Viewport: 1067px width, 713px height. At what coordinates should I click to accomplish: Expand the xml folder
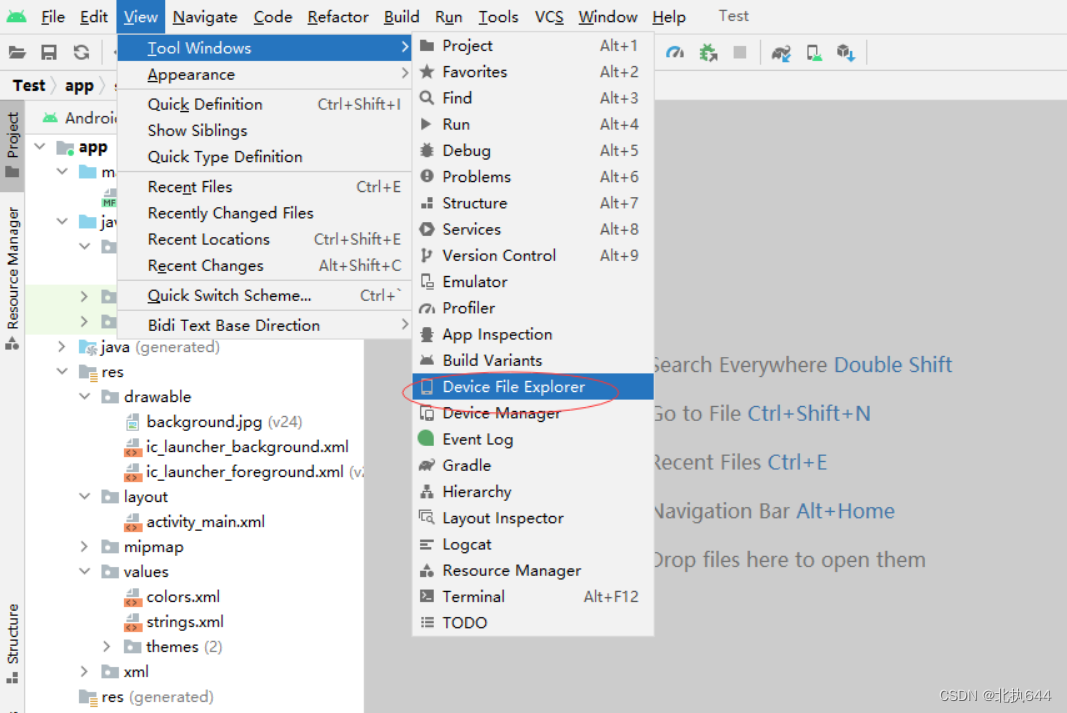84,671
